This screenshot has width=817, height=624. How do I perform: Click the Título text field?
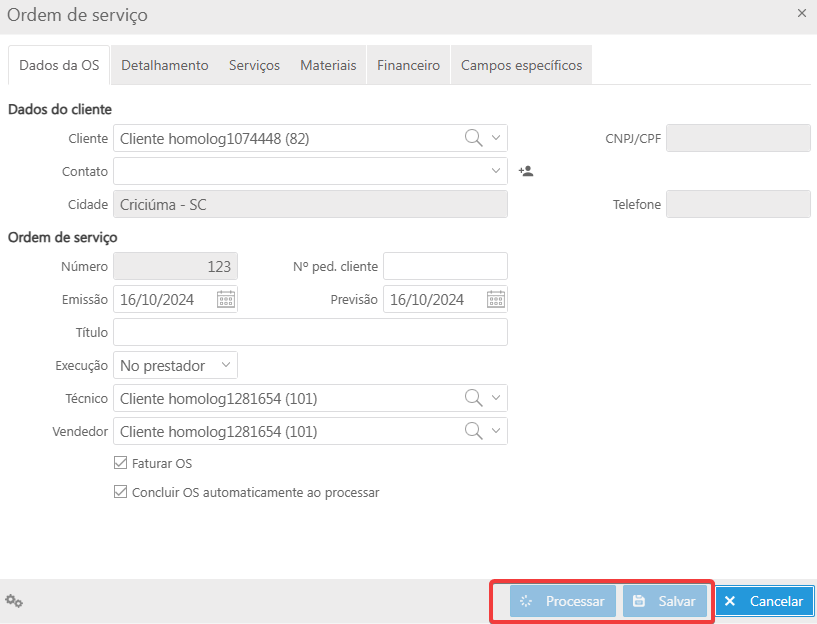pyautogui.click(x=310, y=332)
